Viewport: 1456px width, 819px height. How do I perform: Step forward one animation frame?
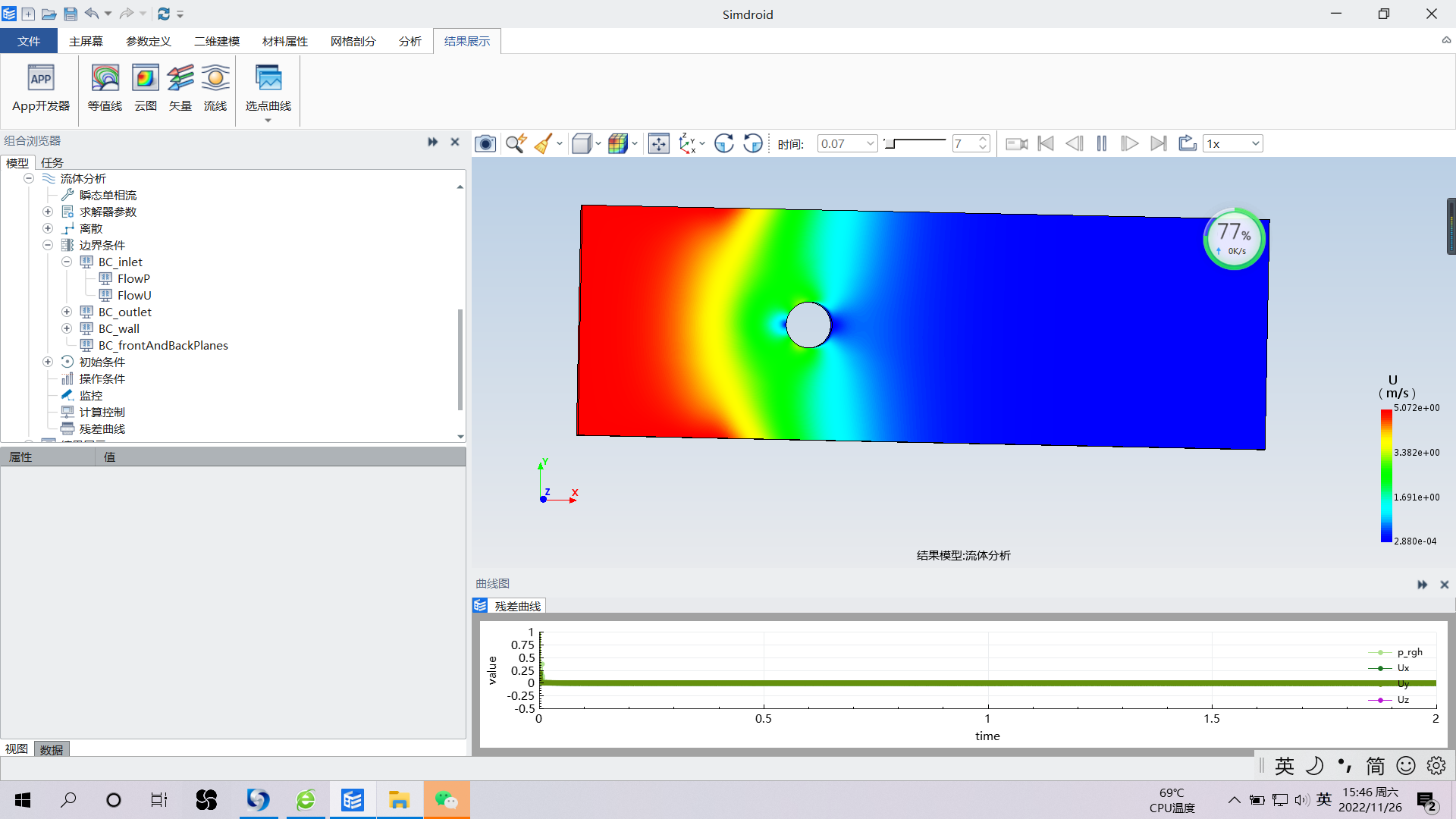pyautogui.click(x=1129, y=143)
